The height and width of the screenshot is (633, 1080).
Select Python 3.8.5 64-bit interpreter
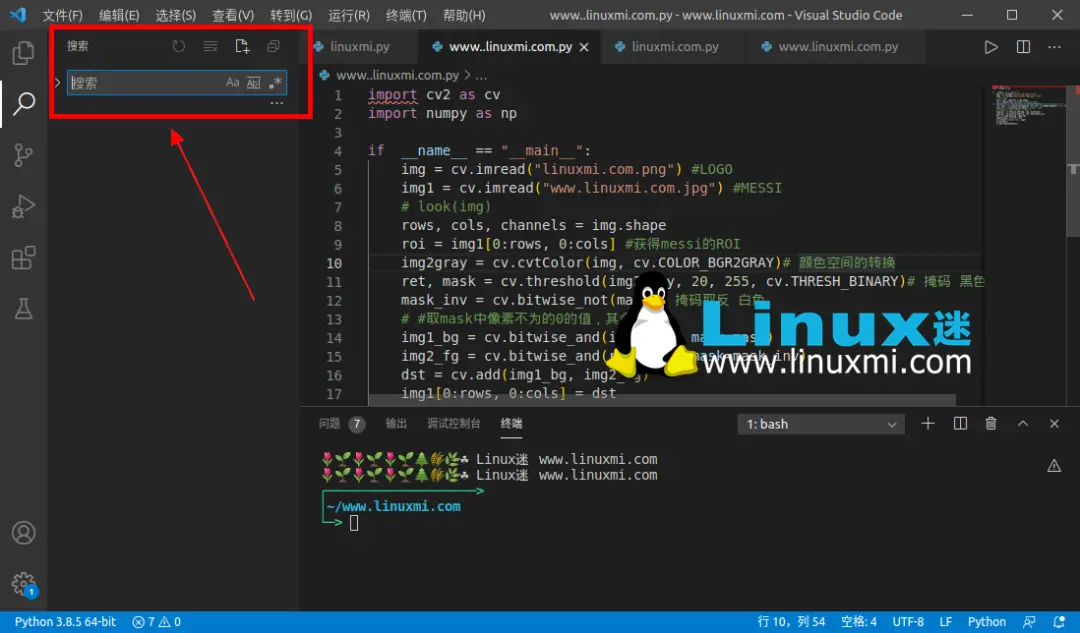tap(65, 622)
